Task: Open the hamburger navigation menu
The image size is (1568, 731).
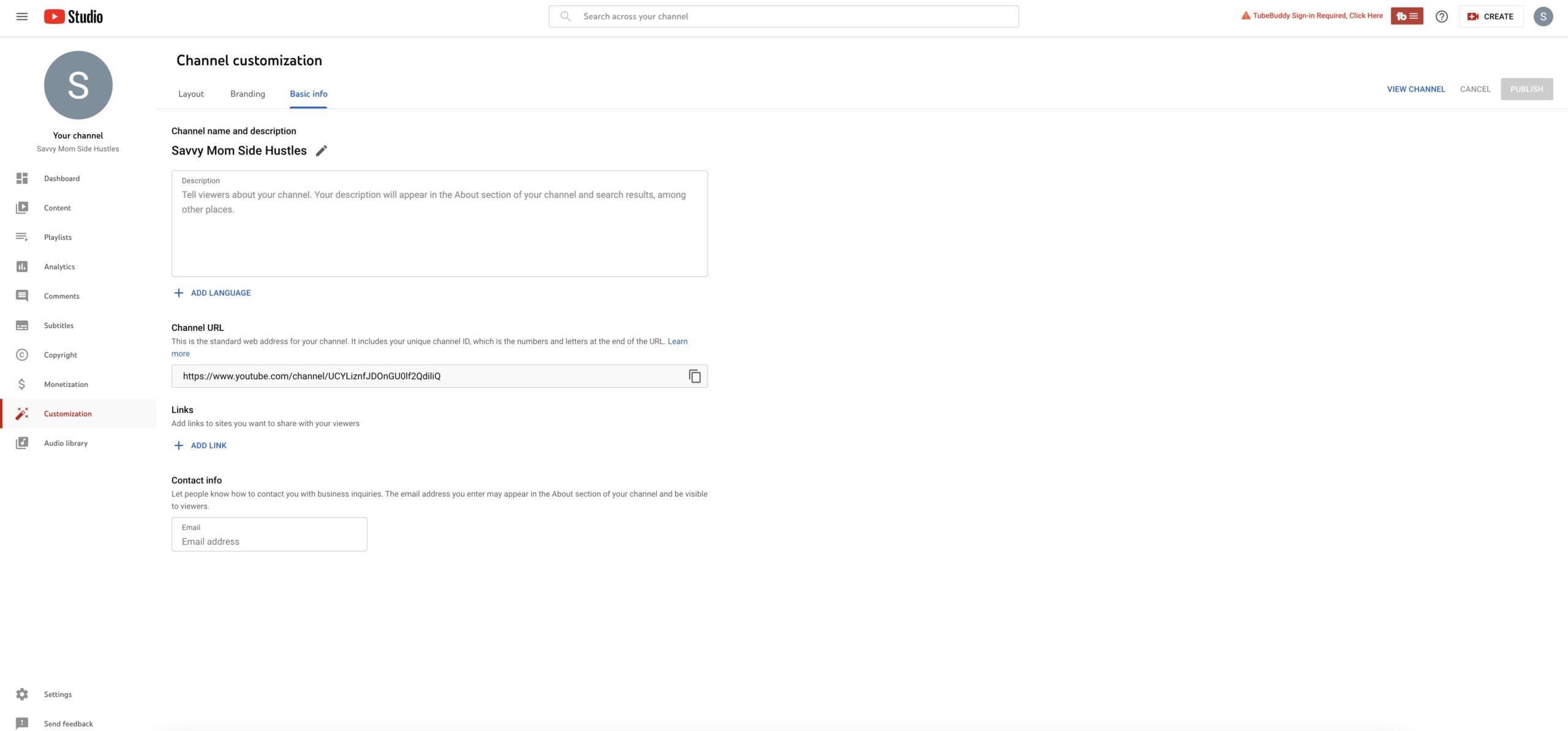Action: (x=22, y=17)
